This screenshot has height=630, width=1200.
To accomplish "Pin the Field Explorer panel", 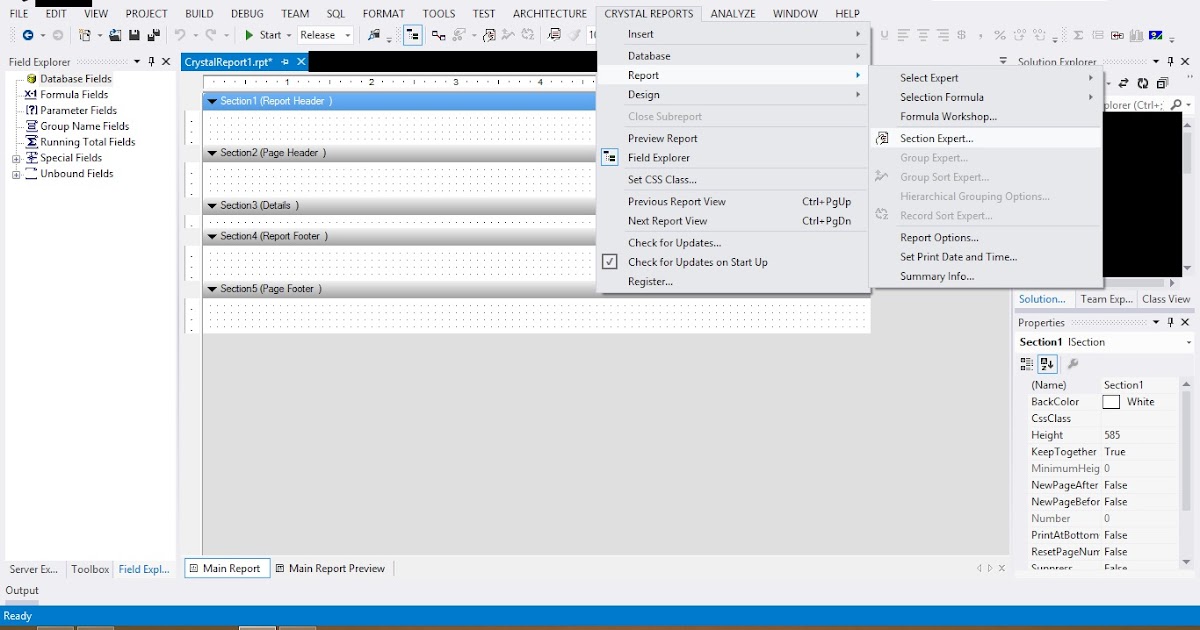I will (152, 62).
